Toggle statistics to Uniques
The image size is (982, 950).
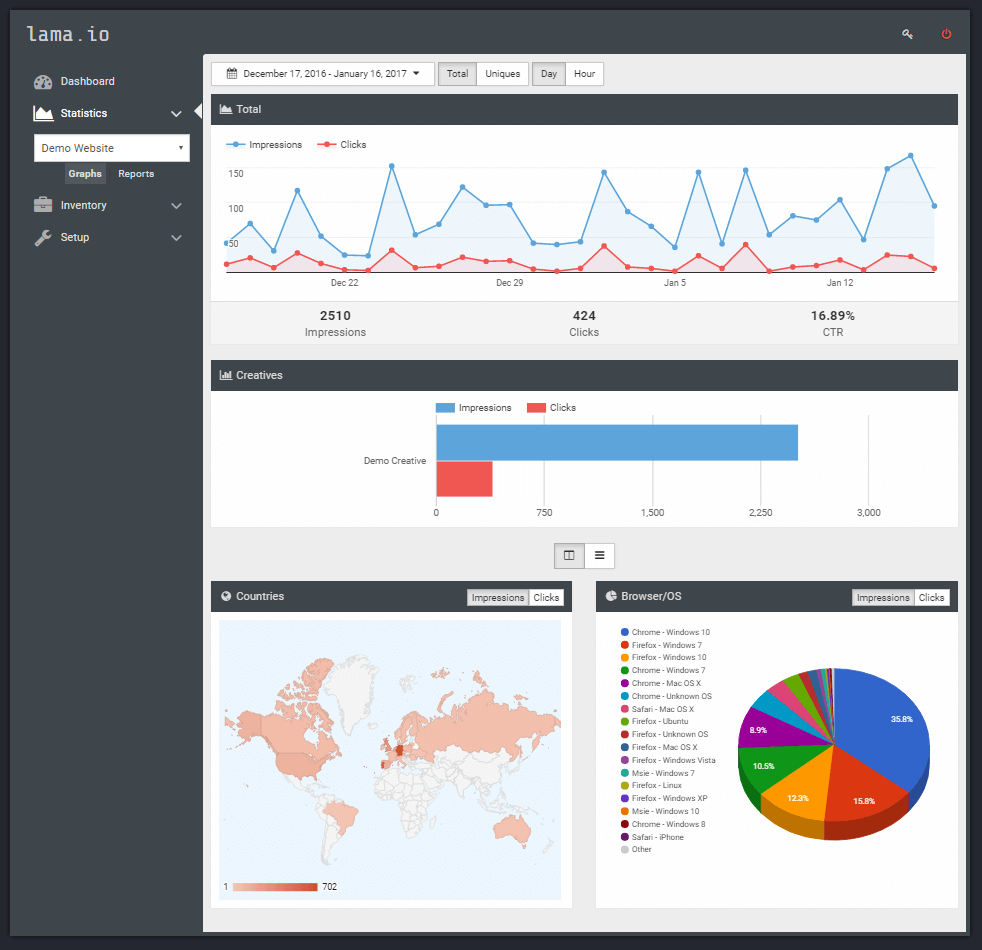[x=502, y=74]
